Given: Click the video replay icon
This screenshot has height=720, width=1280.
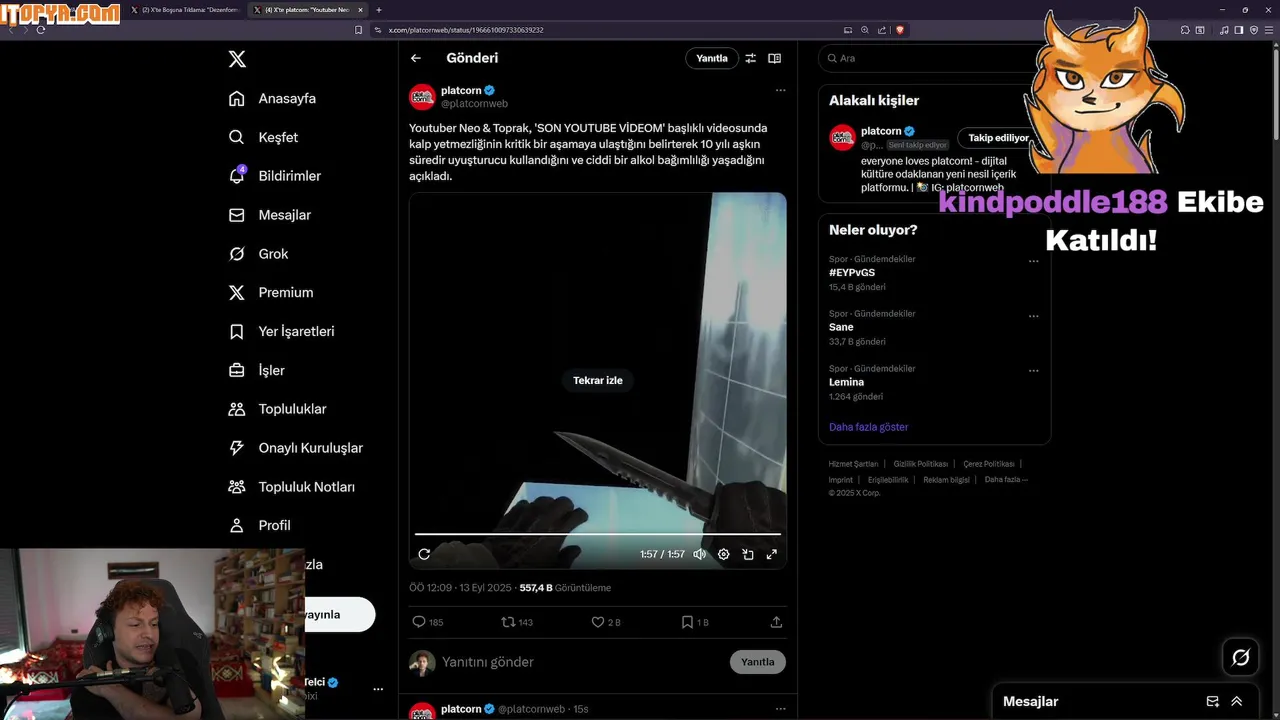Looking at the screenshot, I should [424, 554].
